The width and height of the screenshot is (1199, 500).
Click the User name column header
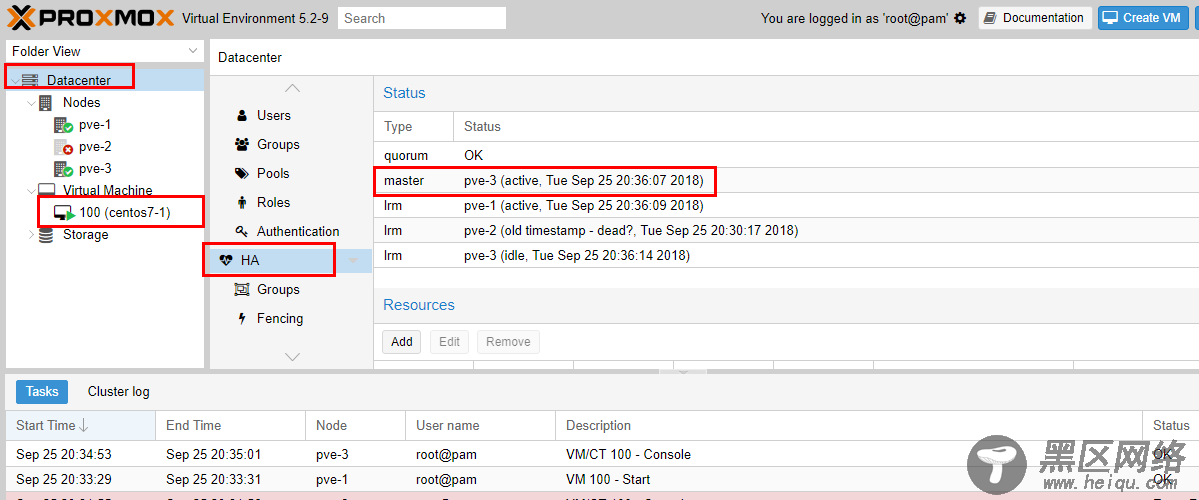[480, 426]
